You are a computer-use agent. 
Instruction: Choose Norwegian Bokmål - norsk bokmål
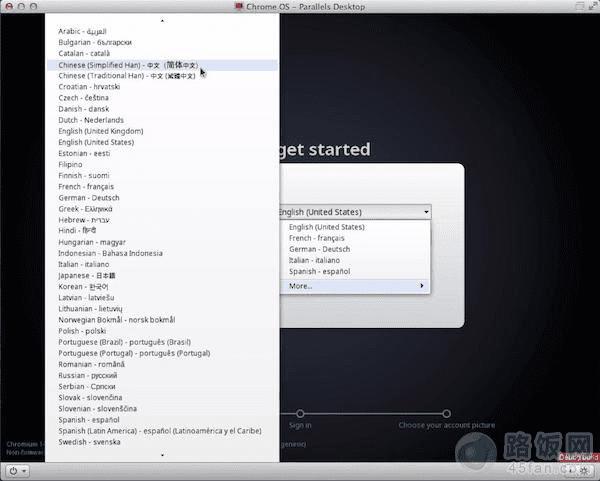pyautogui.click(x=162, y=320)
